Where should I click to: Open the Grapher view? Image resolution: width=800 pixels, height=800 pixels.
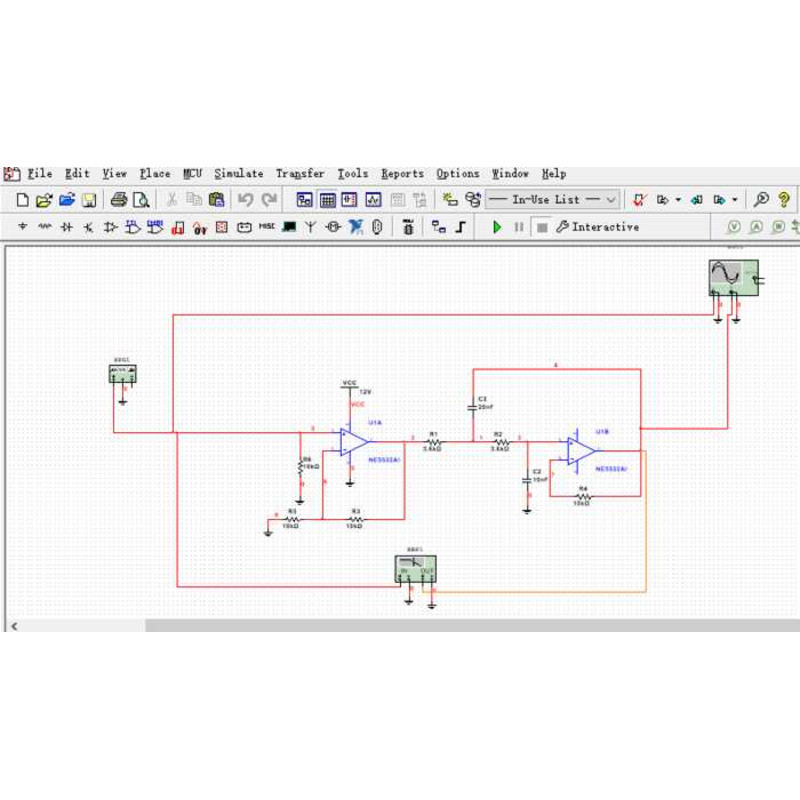coord(373,199)
